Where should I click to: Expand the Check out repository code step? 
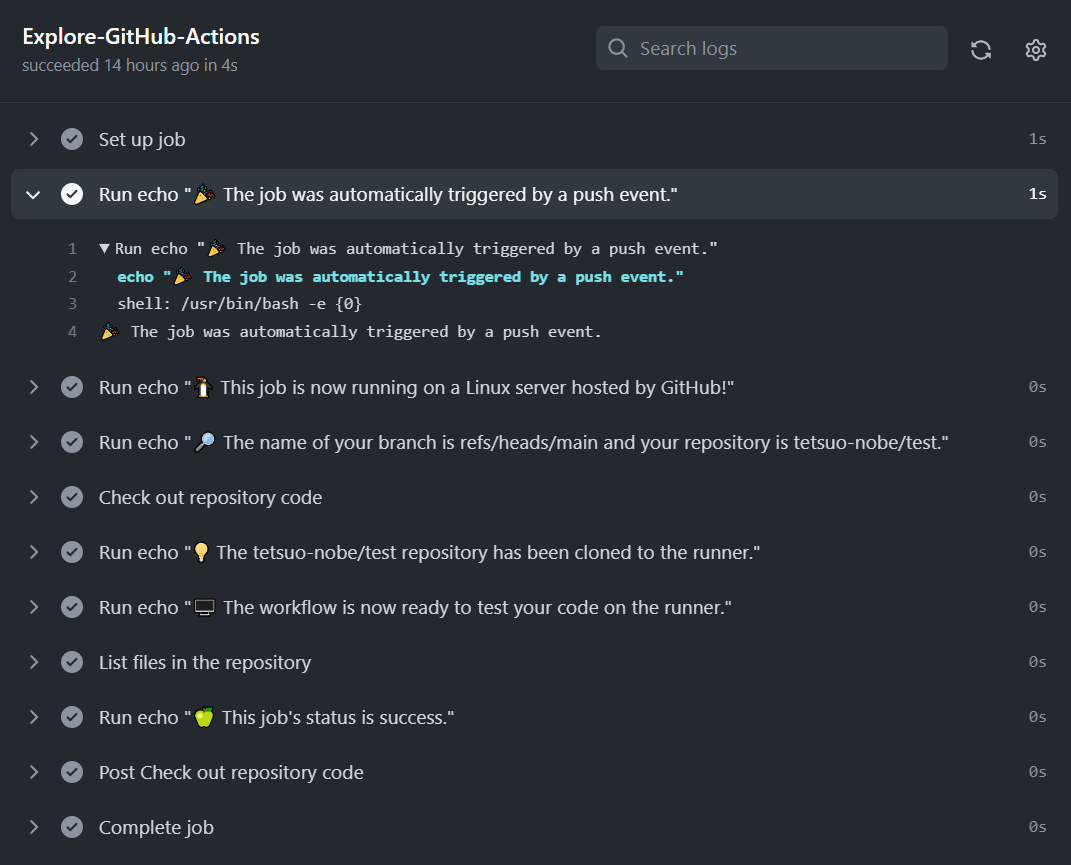[34, 497]
